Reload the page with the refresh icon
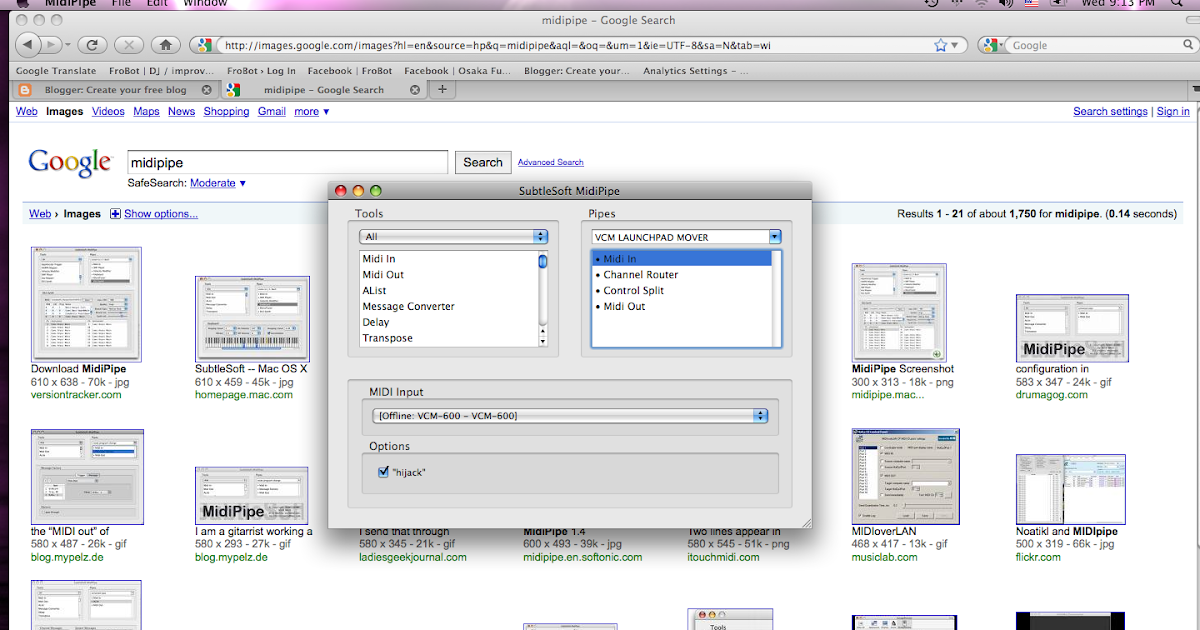 [x=92, y=45]
